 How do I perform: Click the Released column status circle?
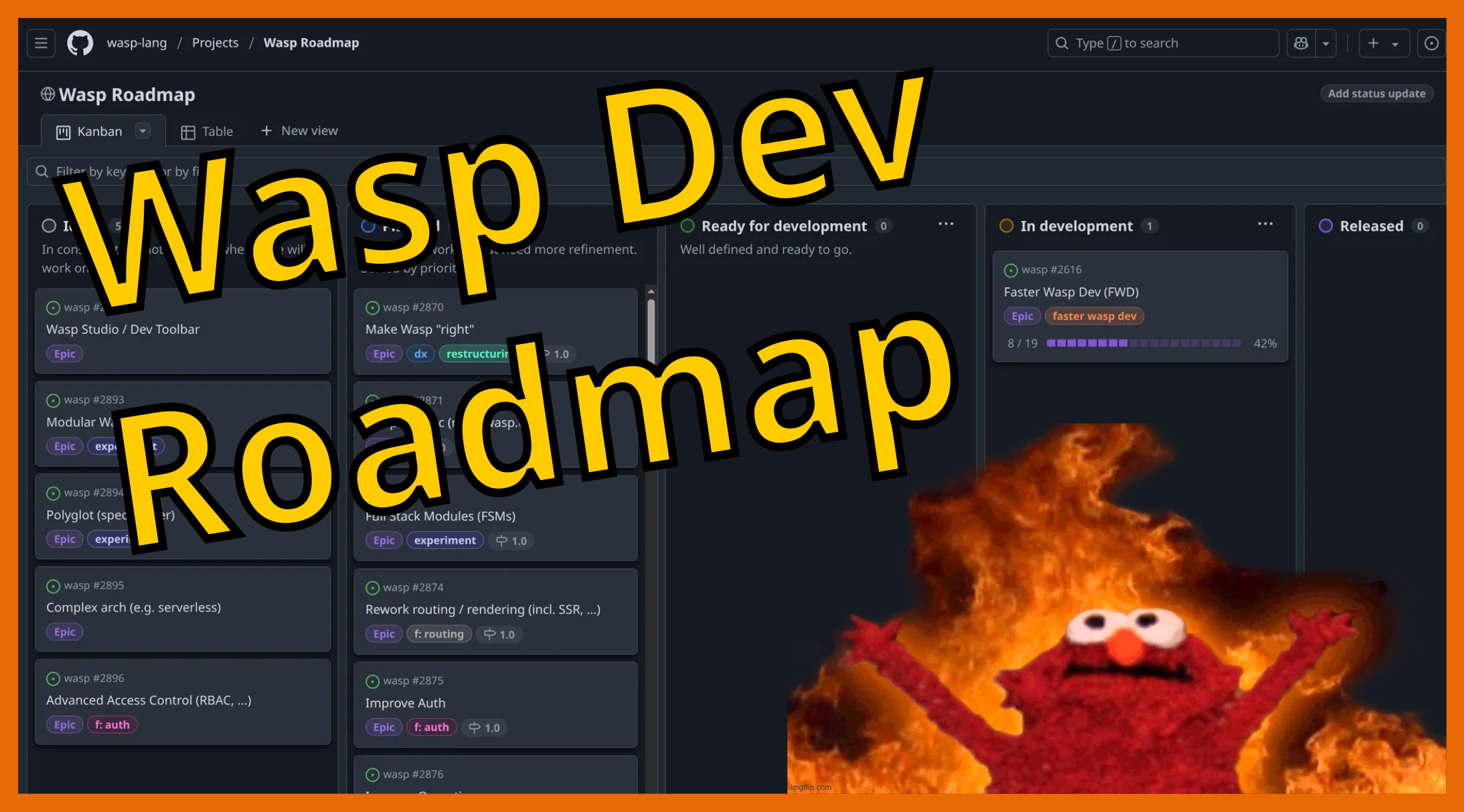1325,226
